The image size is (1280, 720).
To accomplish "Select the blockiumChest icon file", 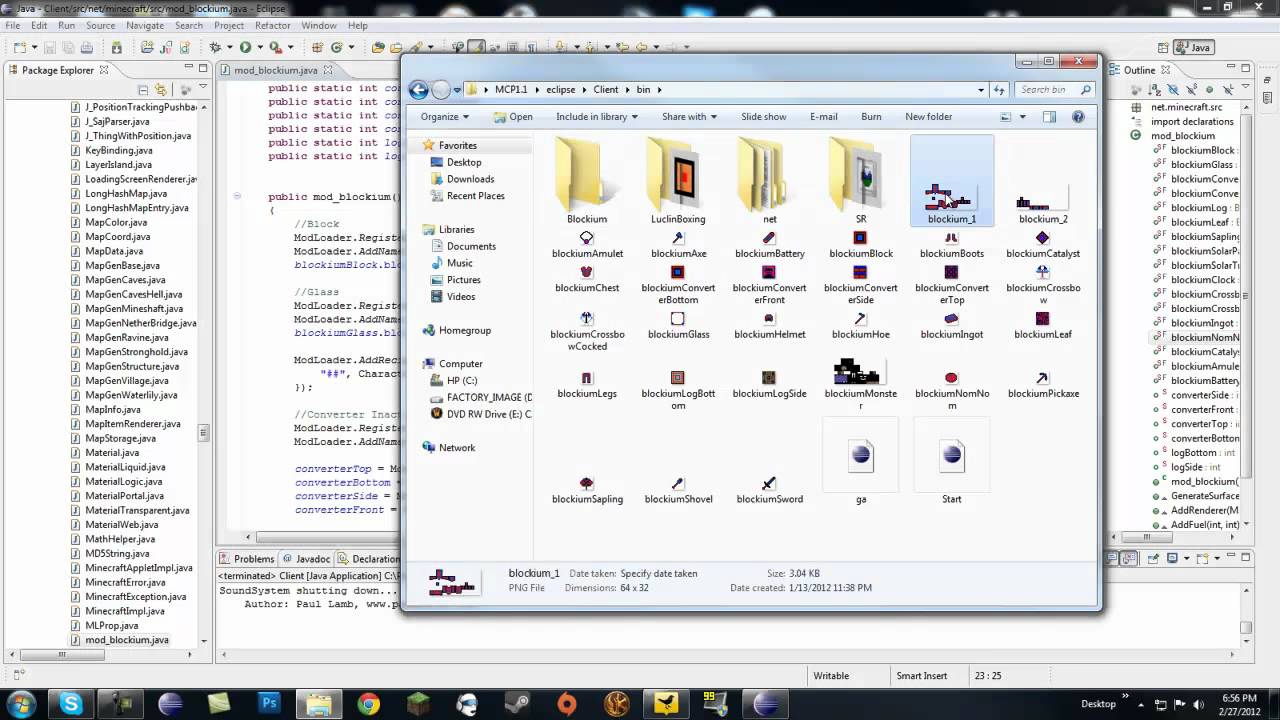I will pos(587,279).
